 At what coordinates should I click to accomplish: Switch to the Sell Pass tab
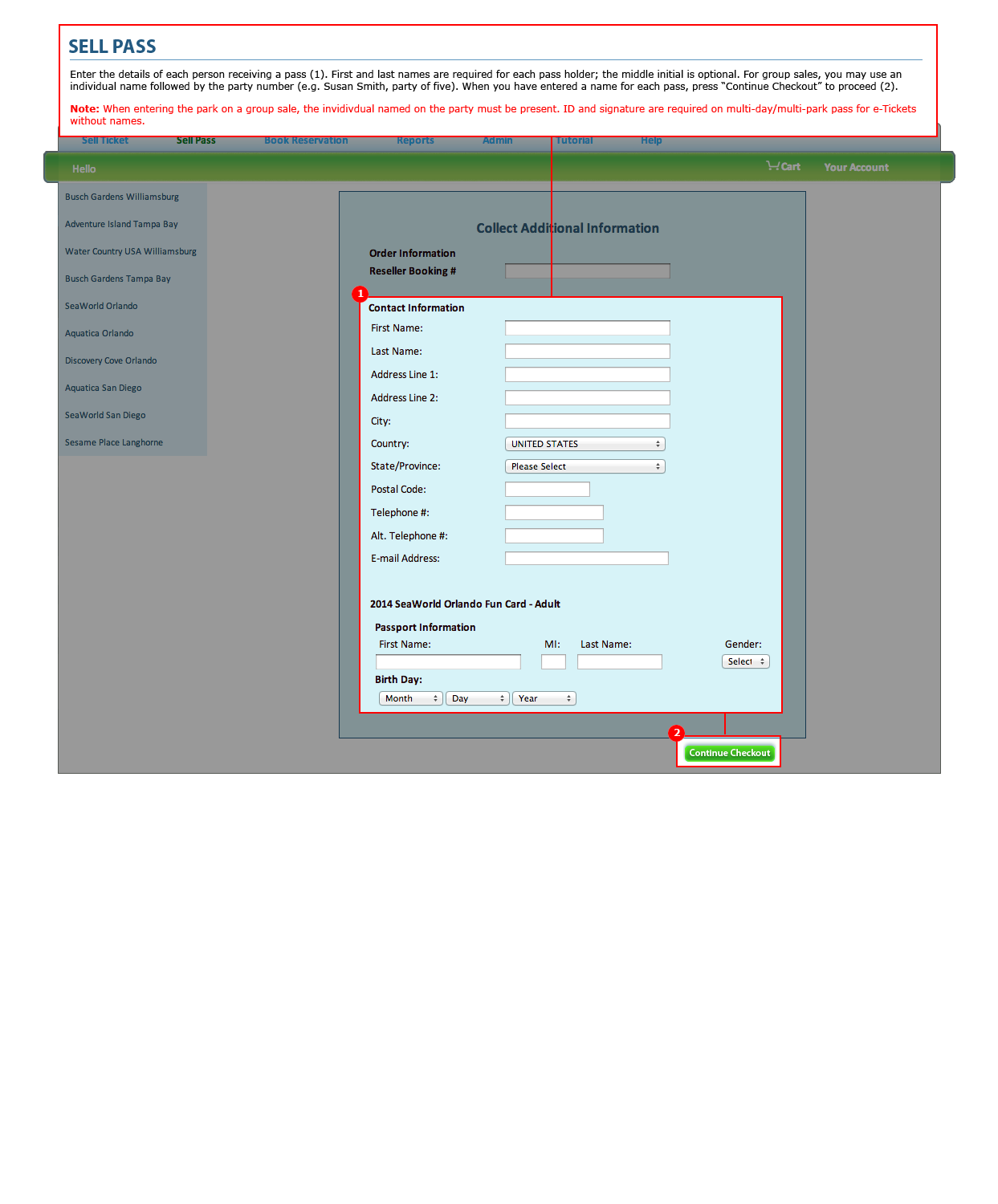(196, 140)
